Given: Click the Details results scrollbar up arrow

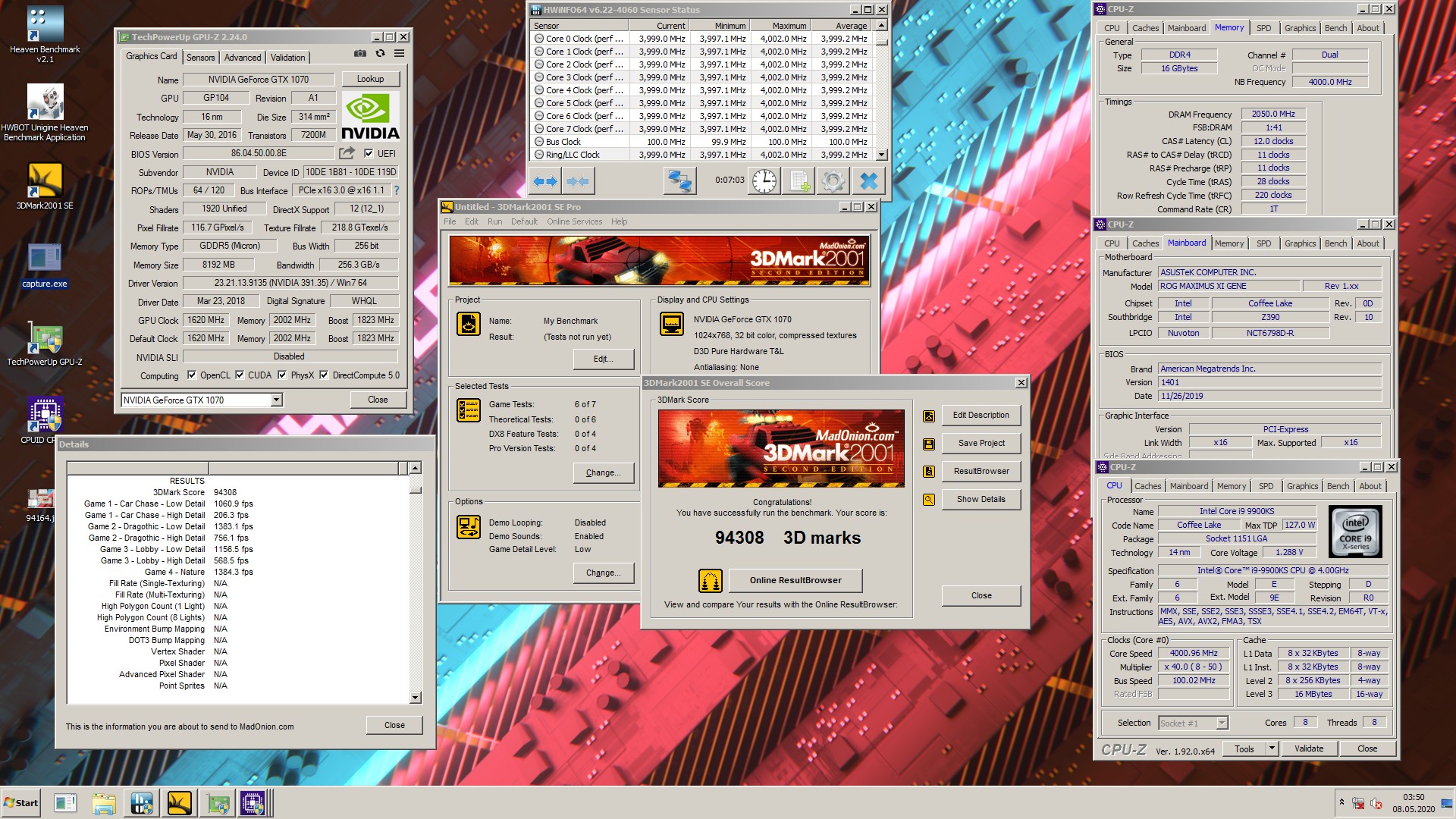Looking at the screenshot, I should click(415, 468).
